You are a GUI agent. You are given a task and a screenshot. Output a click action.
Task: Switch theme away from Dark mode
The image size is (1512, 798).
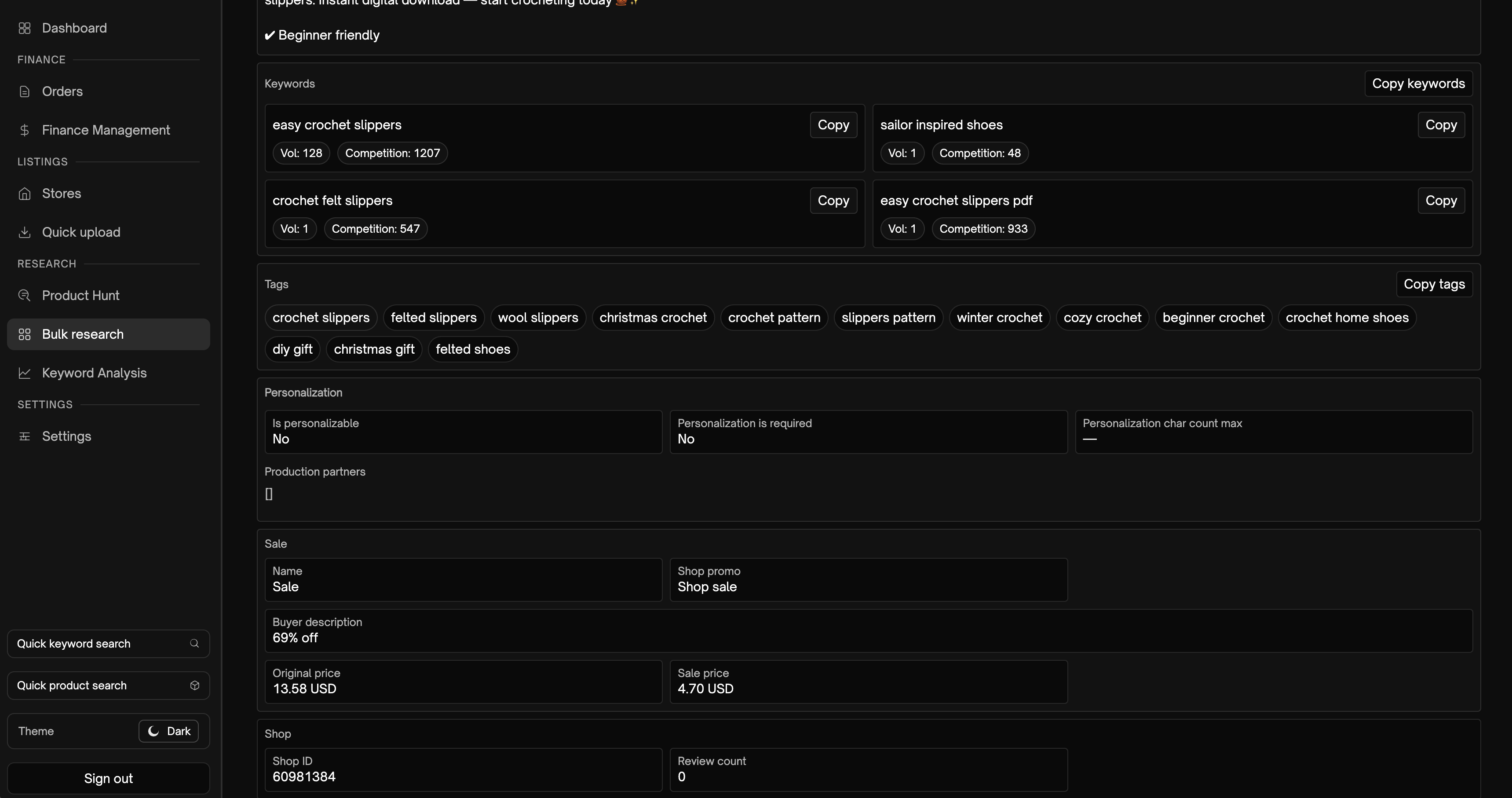168,731
